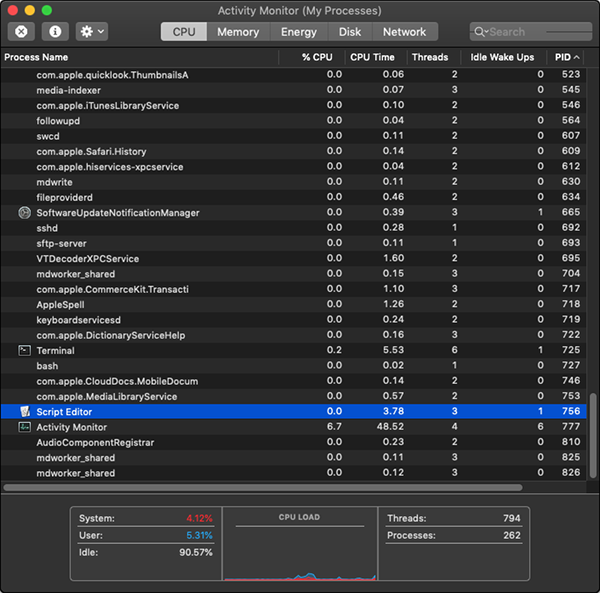
Task: Select the Terminal process name
Action: pos(55,350)
